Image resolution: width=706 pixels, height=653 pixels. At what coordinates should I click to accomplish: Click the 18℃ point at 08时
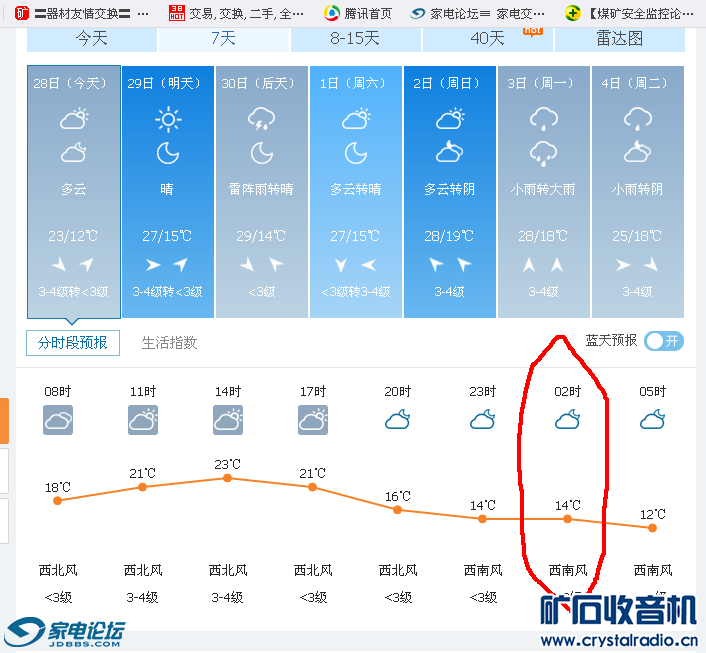57,501
